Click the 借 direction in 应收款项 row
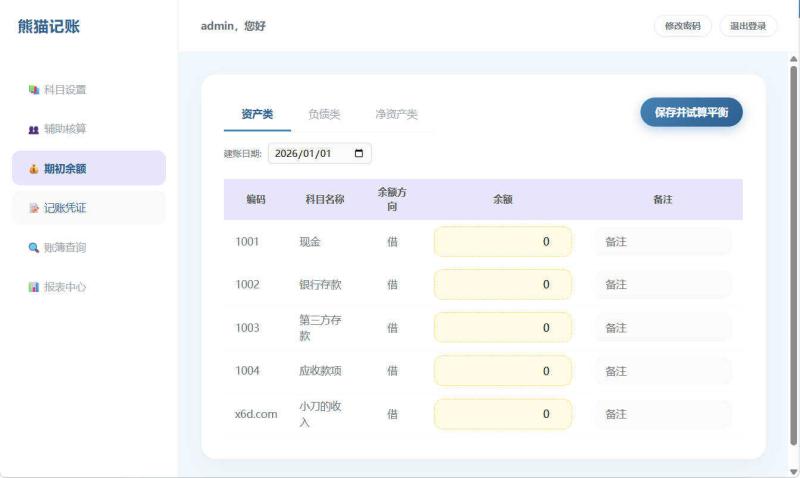This screenshot has width=800, height=478. (392, 371)
